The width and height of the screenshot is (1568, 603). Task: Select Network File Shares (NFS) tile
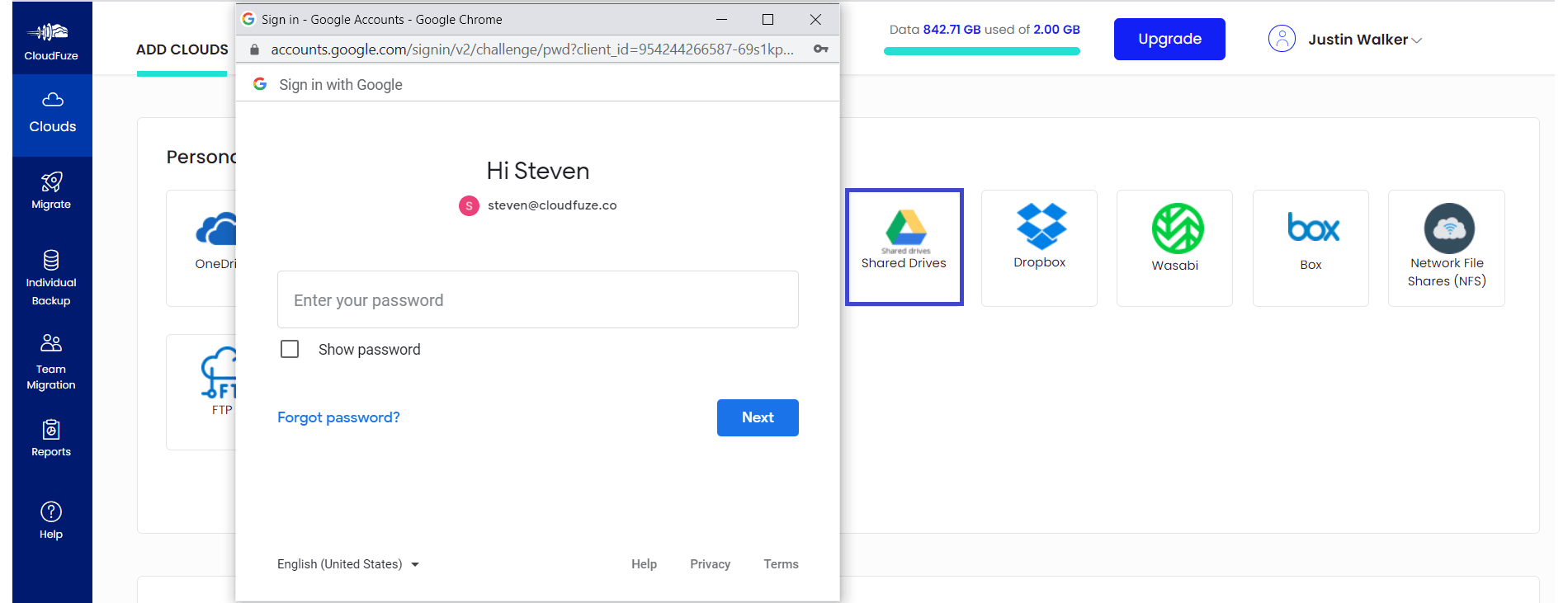point(1447,247)
